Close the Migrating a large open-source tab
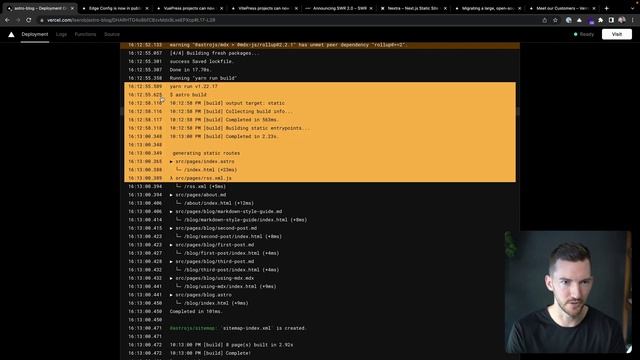The width and height of the screenshot is (640, 360). click(520, 8)
